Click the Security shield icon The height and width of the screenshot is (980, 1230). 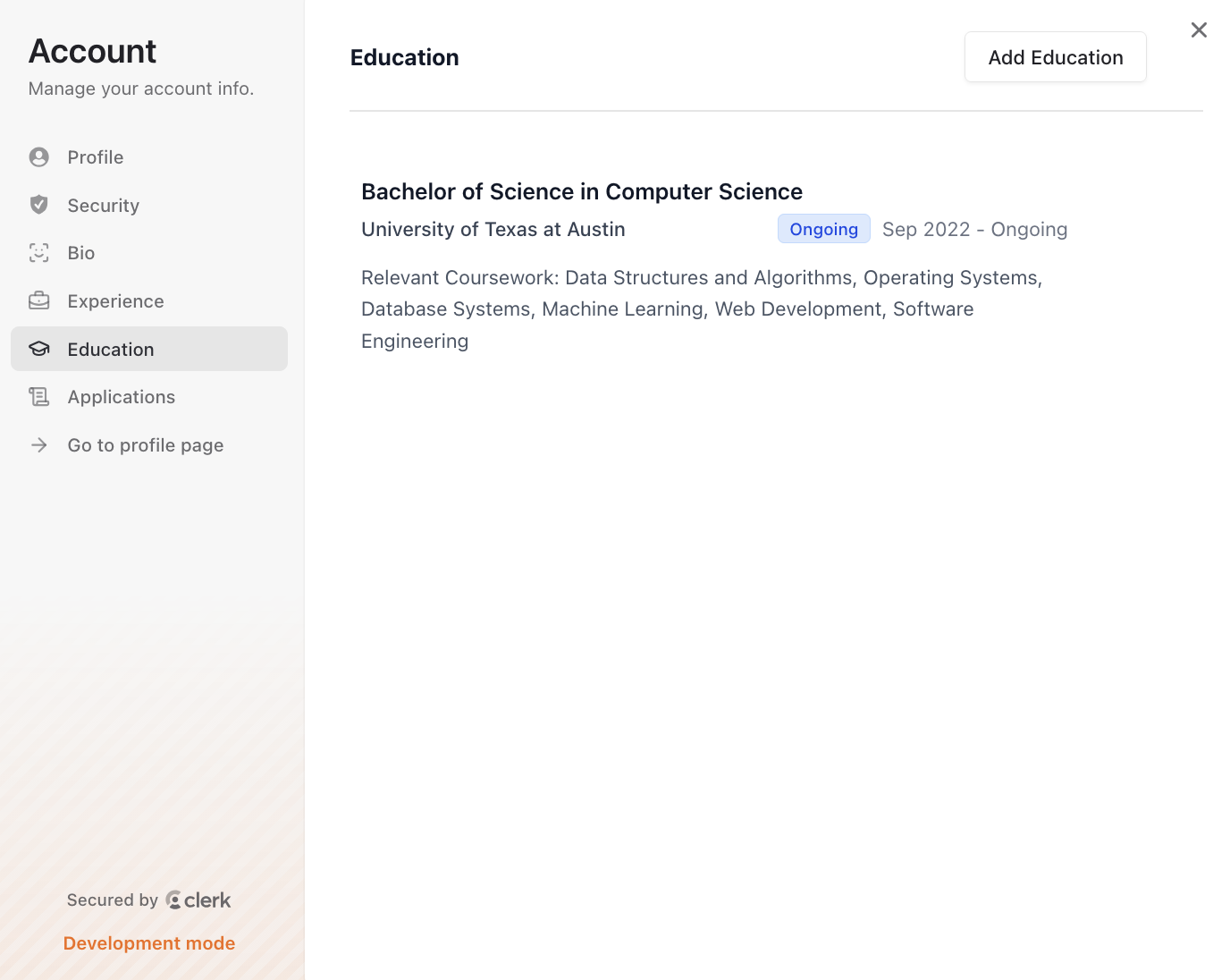click(39, 205)
